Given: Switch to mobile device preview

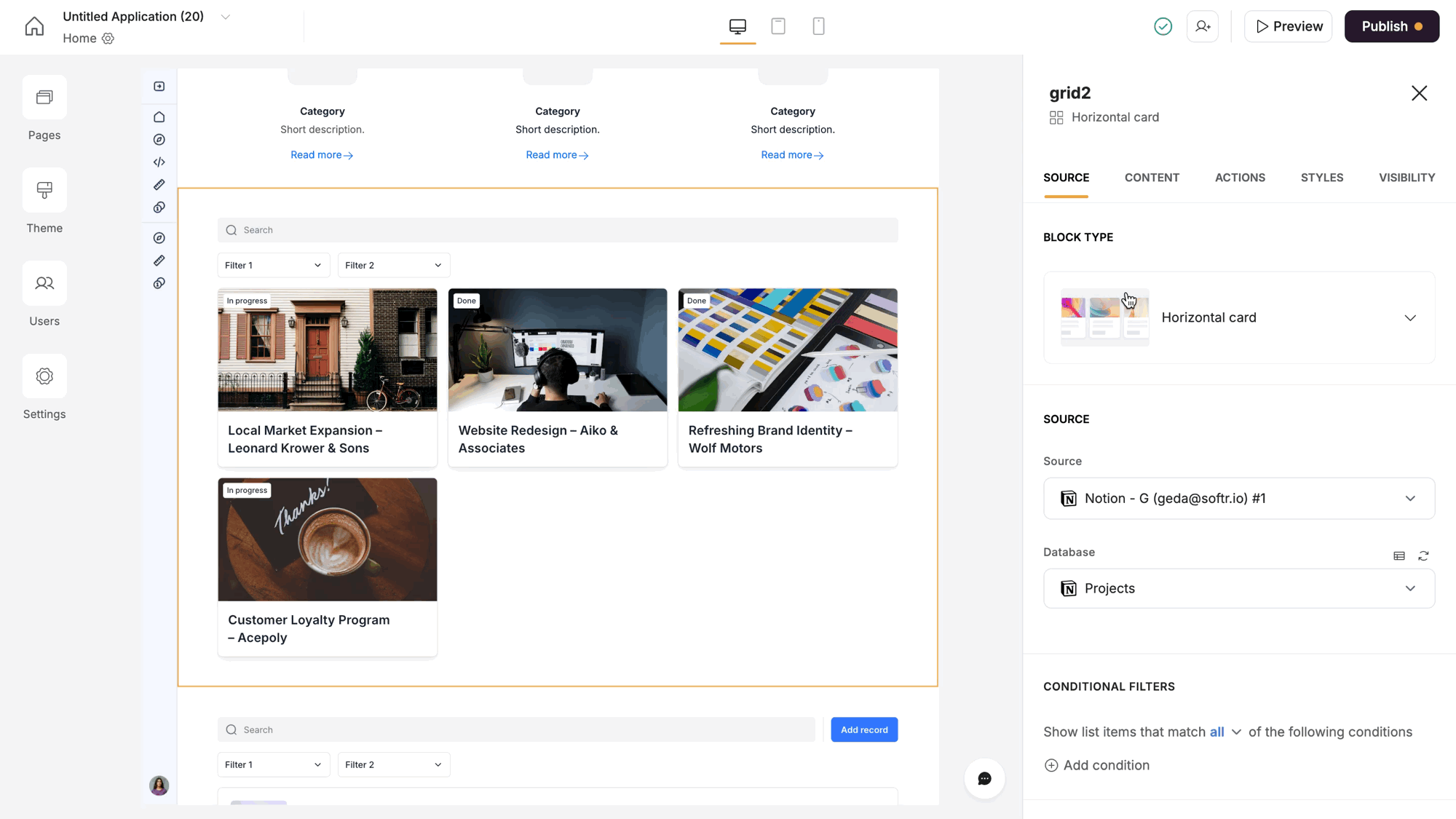Looking at the screenshot, I should coord(818,27).
